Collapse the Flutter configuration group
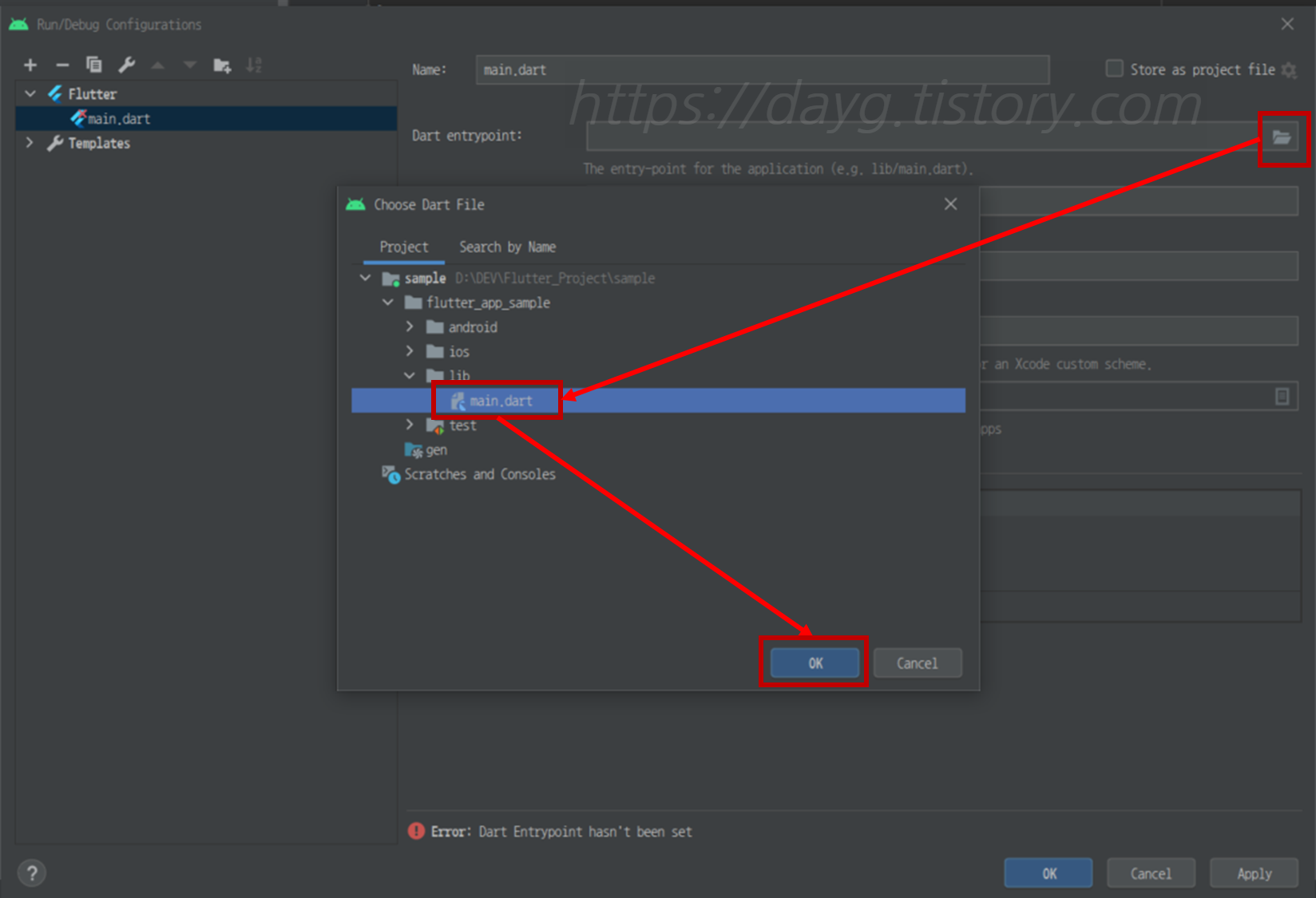The image size is (1316, 898). pos(30,94)
